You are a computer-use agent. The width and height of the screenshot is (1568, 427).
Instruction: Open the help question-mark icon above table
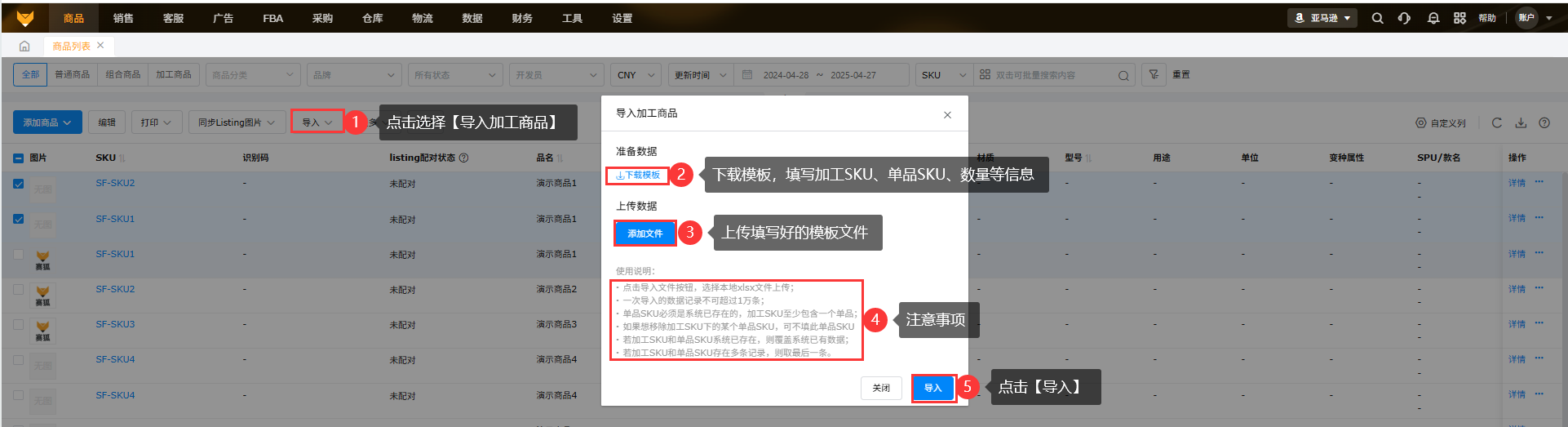(1544, 122)
